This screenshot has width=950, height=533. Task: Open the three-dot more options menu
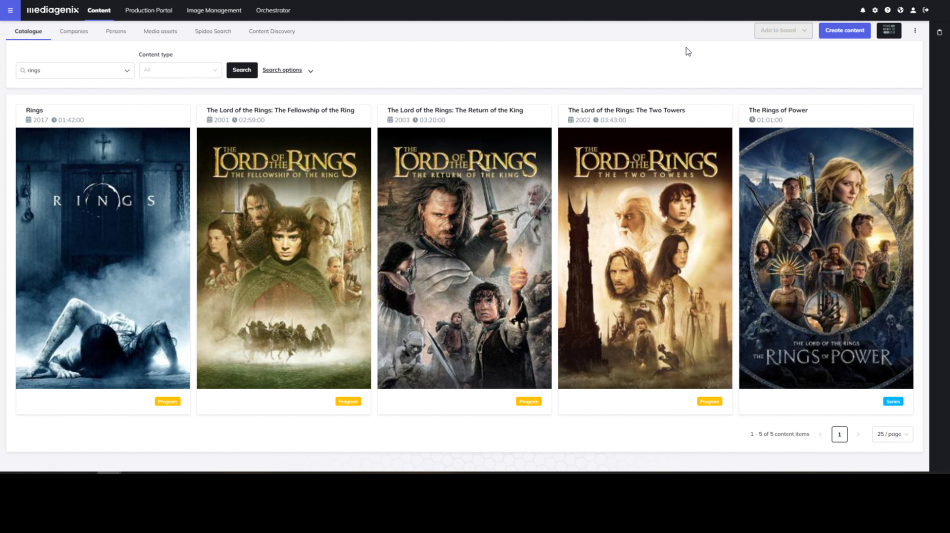(915, 31)
